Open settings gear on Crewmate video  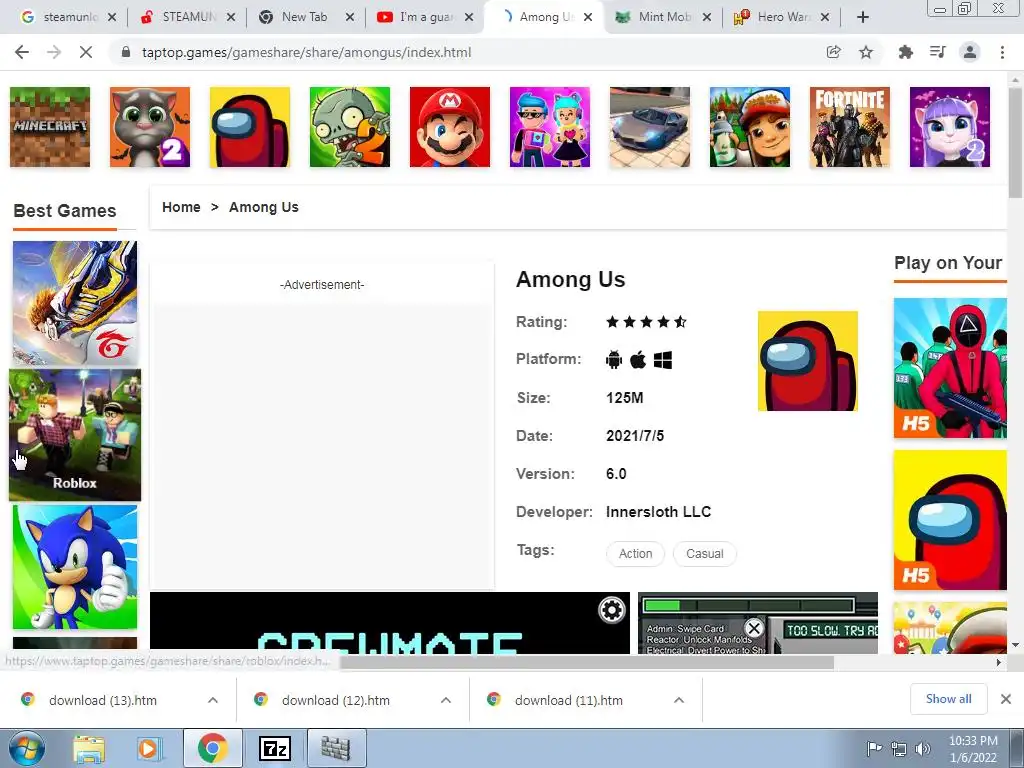[612, 611]
